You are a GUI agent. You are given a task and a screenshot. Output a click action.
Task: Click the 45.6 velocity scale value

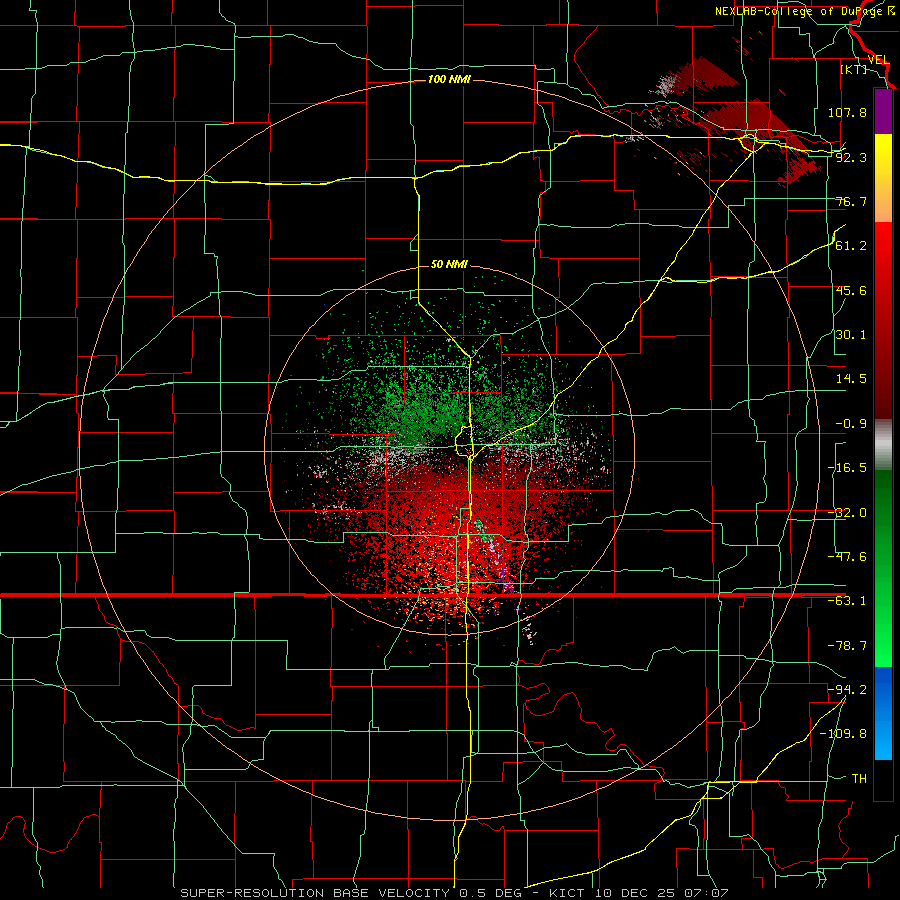[x=851, y=290]
